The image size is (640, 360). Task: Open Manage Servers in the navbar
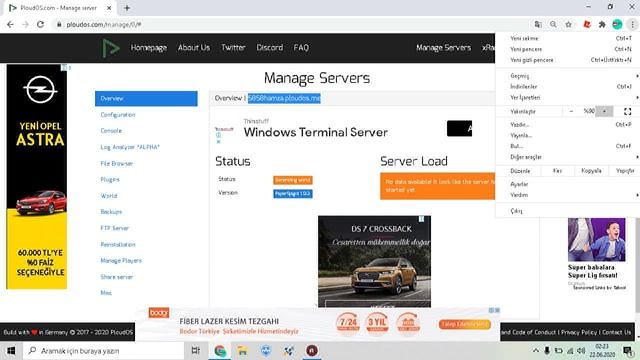443,48
